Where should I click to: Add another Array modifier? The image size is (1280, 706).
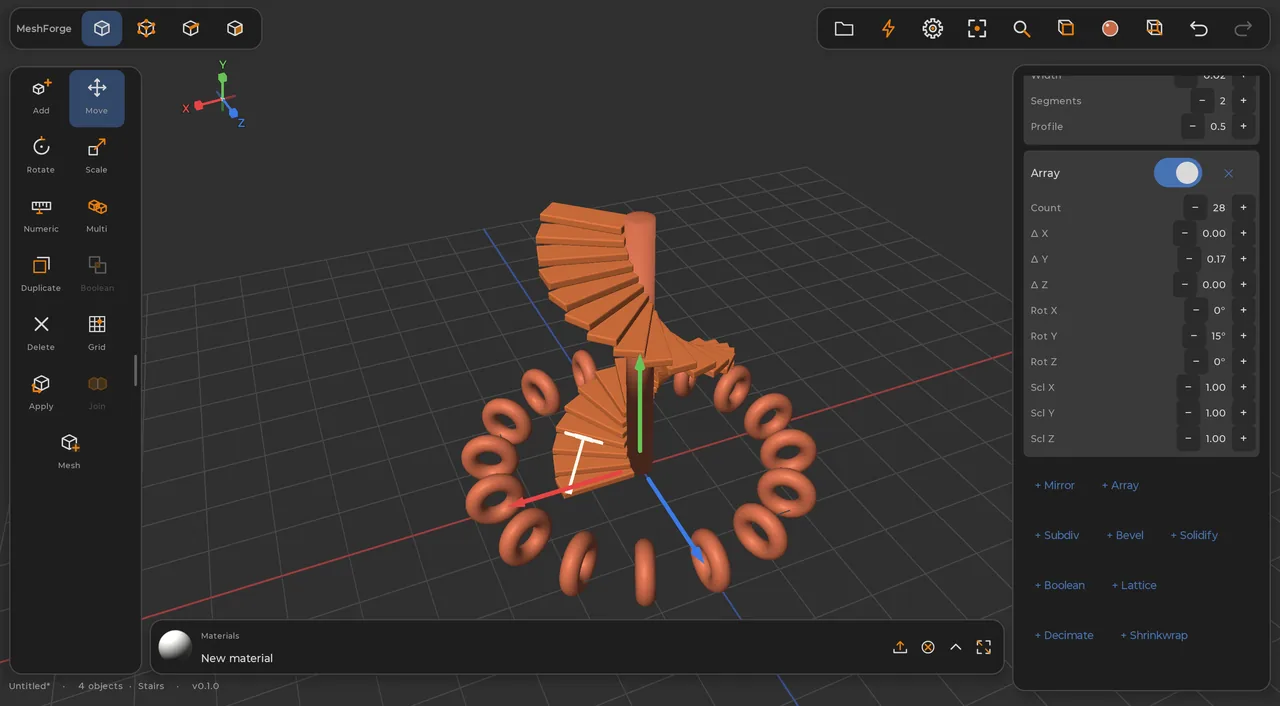(x=1120, y=485)
